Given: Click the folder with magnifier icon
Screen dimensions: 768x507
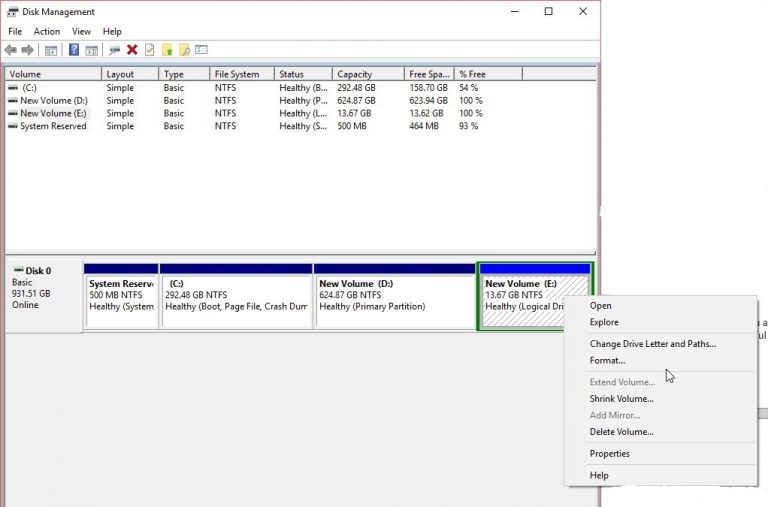Looking at the screenshot, I should click(x=184, y=50).
